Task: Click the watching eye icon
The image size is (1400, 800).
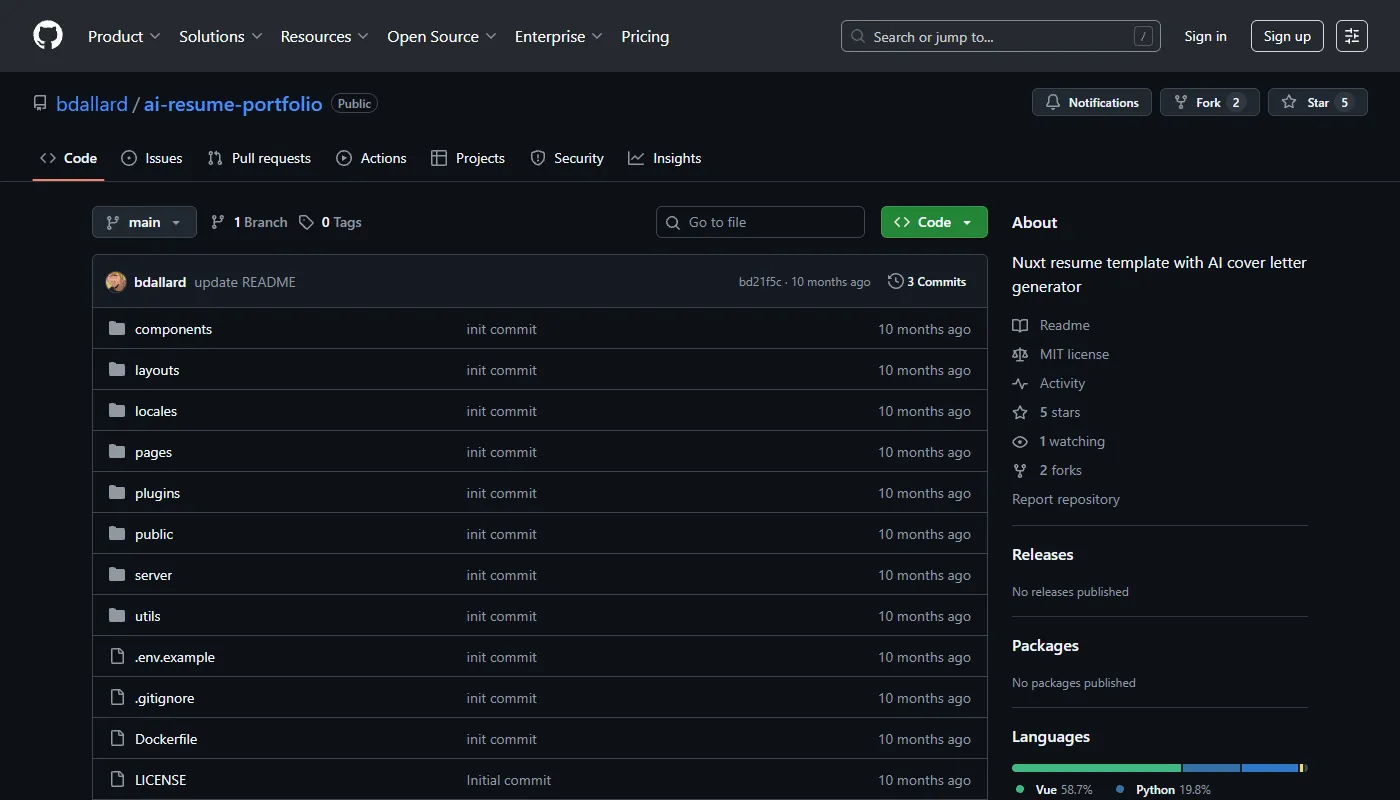Action: 1020,441
